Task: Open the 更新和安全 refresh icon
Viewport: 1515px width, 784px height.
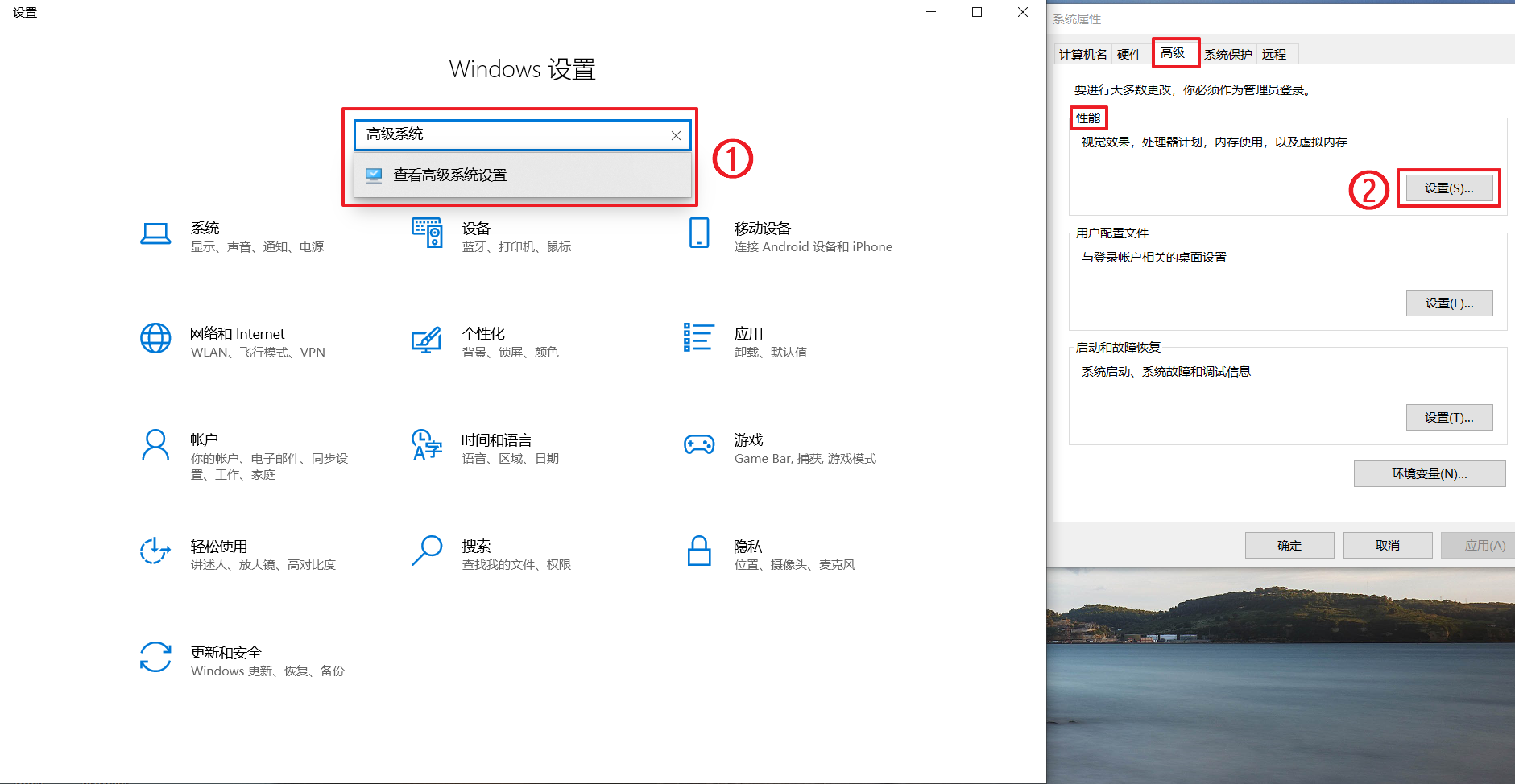Action: 155,657
